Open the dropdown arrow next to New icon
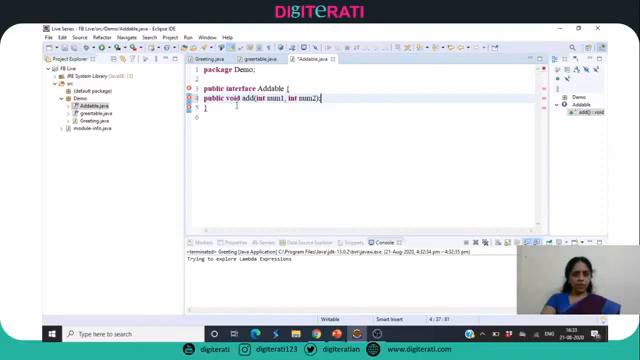Viewport: 640px width, 360px height. click(56, 48)
